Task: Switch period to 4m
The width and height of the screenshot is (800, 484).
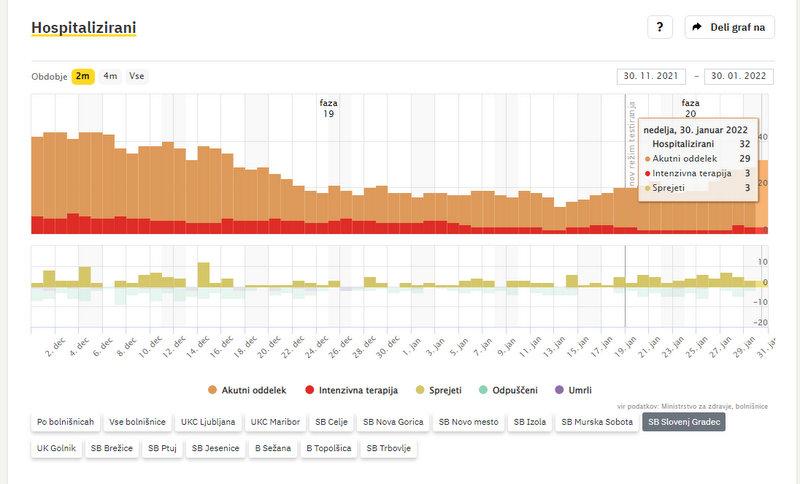Action: (110, 76)
